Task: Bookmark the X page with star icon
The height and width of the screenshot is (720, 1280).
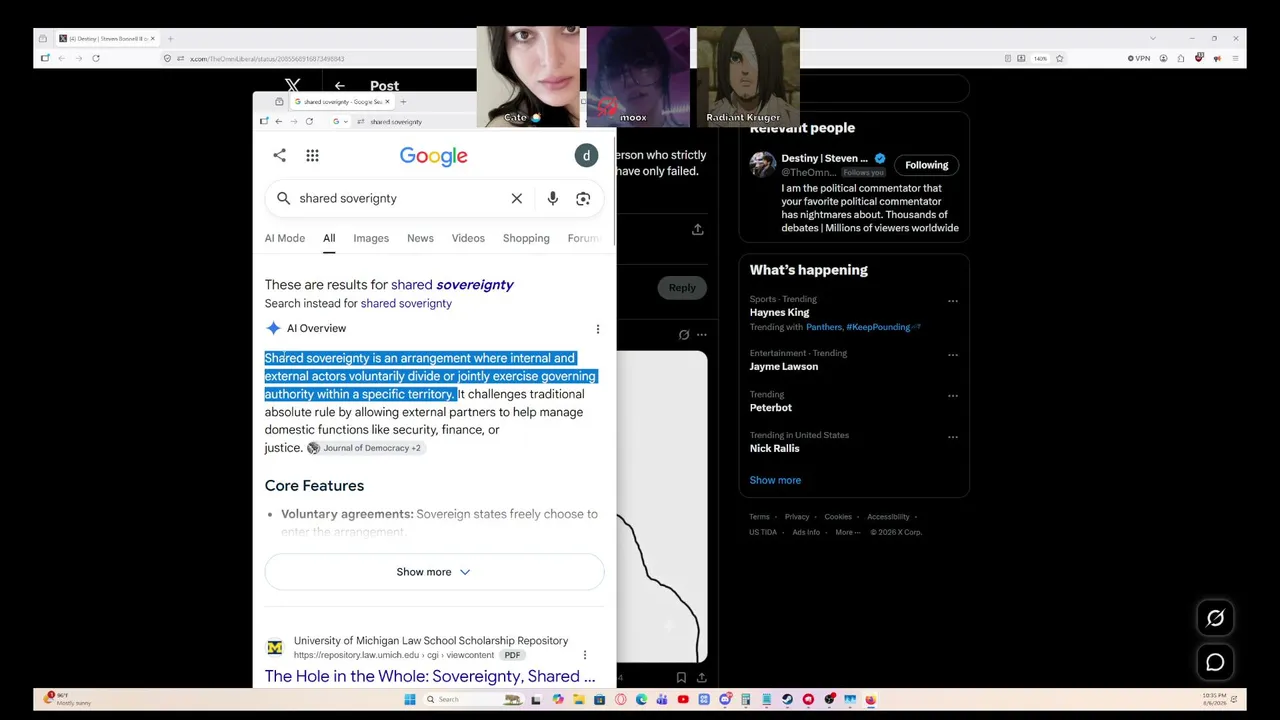Action: coord(1060,58)
